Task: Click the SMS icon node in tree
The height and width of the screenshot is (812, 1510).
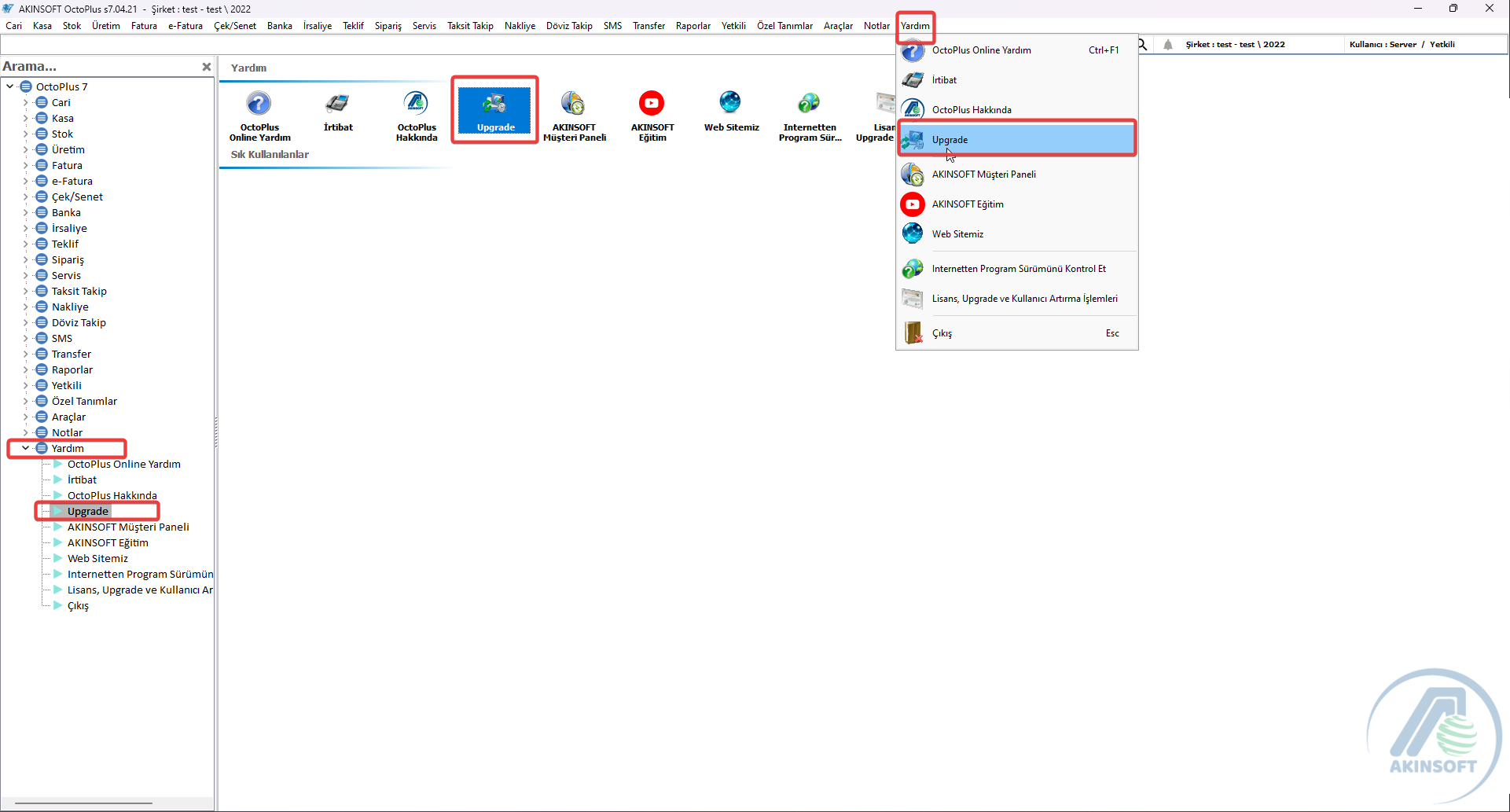Action: (42, 338)
